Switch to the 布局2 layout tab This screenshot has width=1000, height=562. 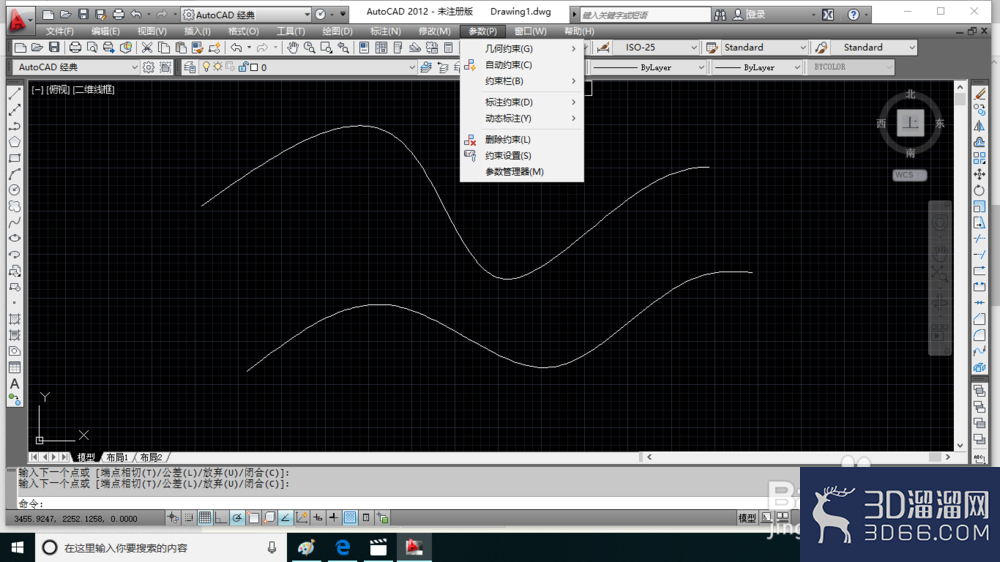pos(151,457)
